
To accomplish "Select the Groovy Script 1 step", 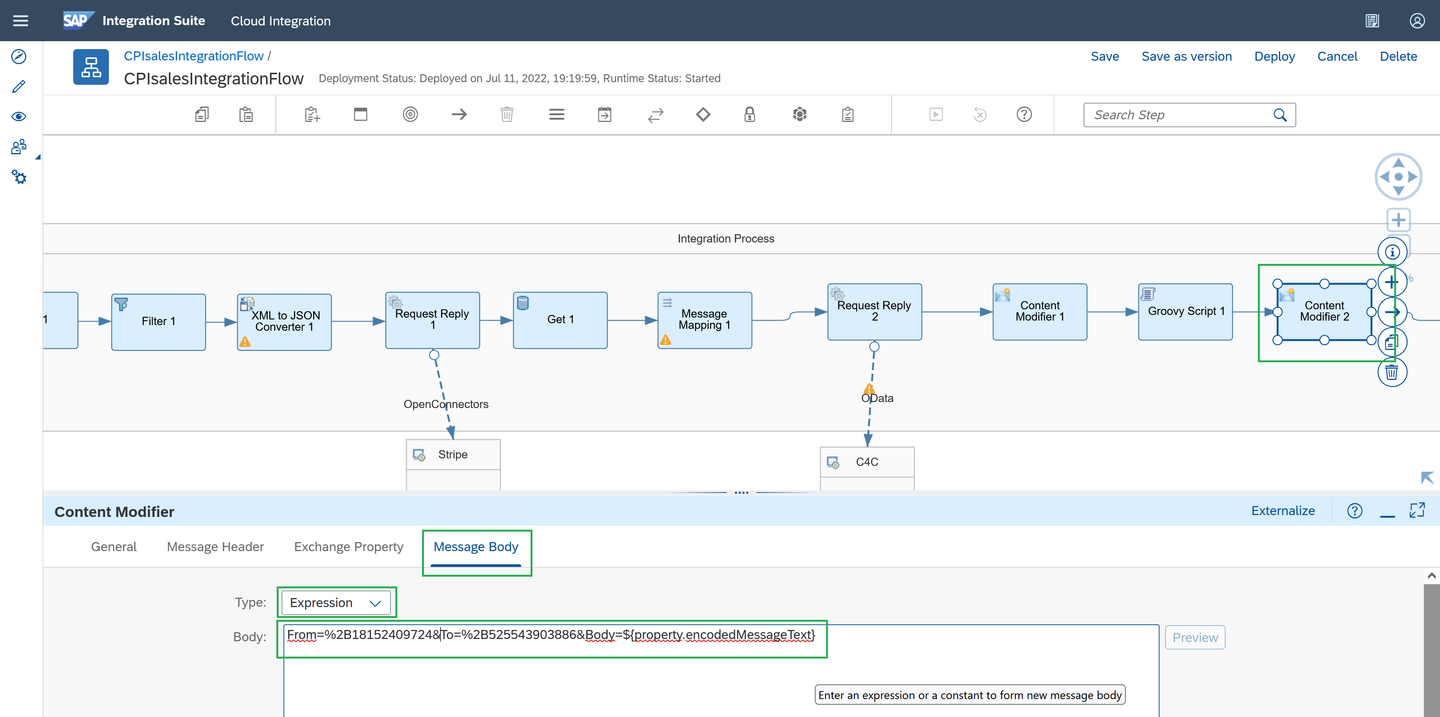I will pyautogui.click(x=1185, y=312).
